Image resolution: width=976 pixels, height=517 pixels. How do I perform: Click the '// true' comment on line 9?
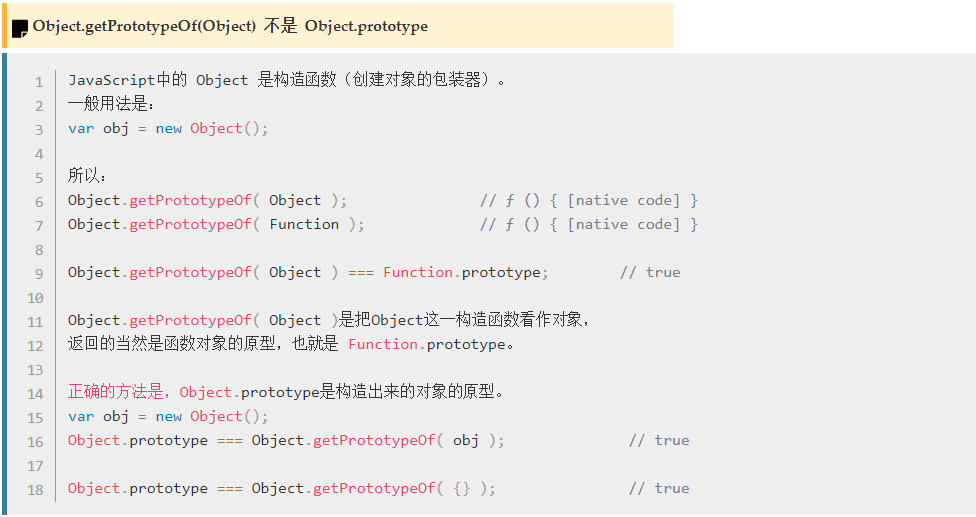tap(650, 272)
